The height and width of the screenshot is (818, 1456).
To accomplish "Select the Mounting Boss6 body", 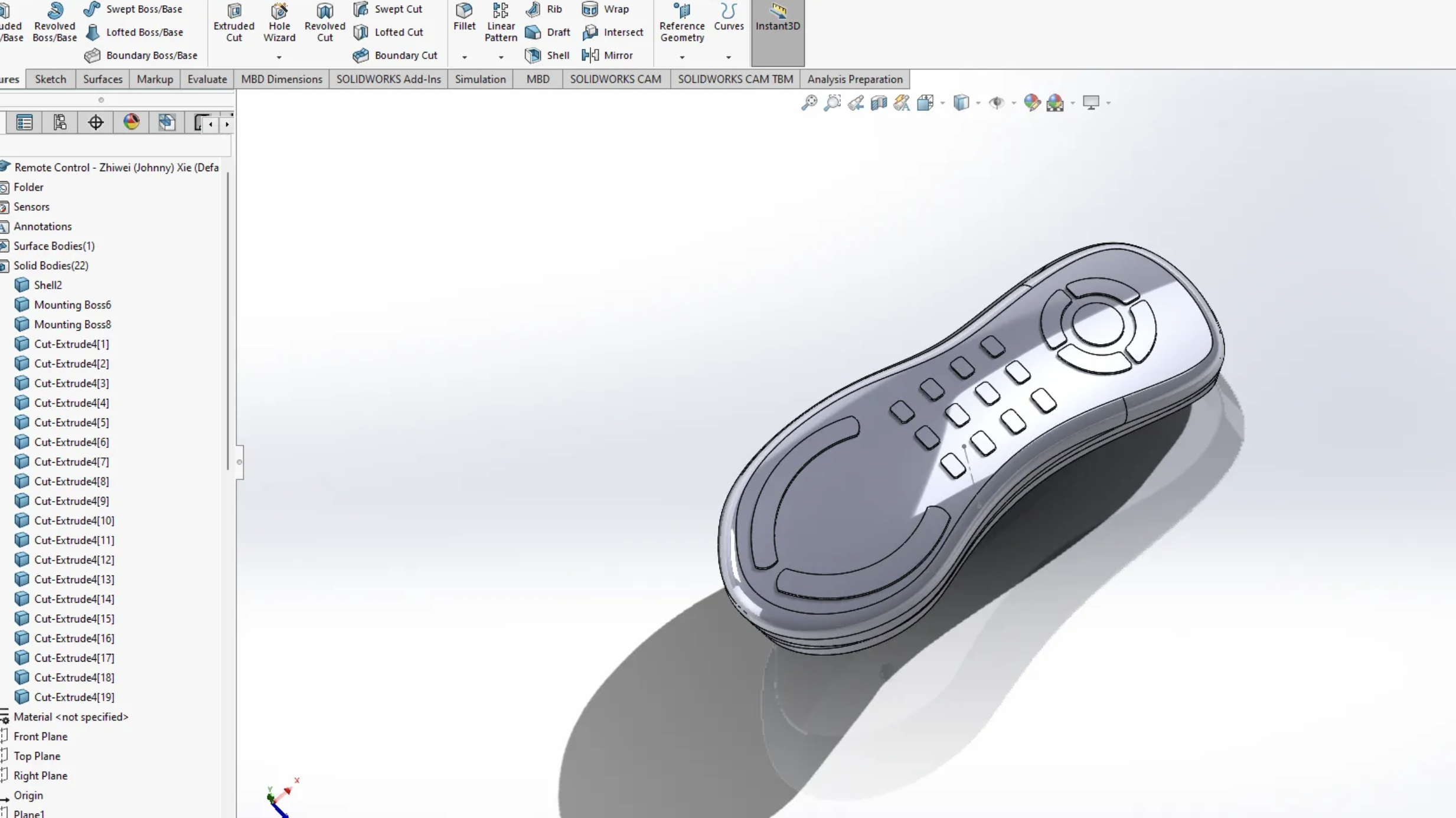I will [x=72, y=305].
